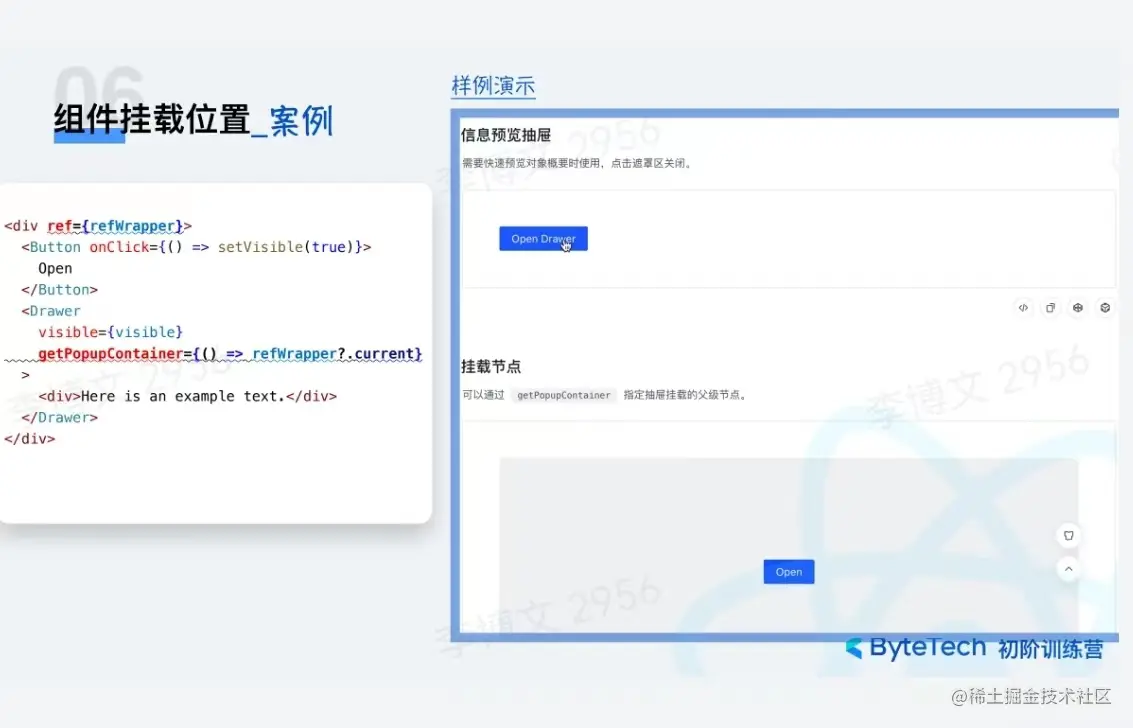Click the blue Open Drawer button
1133x728 pixels.
pos(543,239)
